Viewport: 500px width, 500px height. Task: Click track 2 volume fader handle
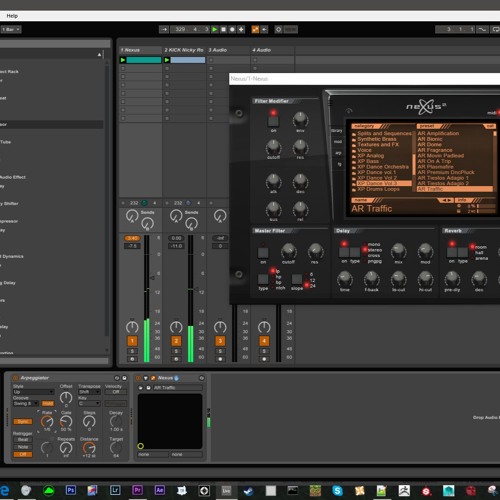coord(196,289)
